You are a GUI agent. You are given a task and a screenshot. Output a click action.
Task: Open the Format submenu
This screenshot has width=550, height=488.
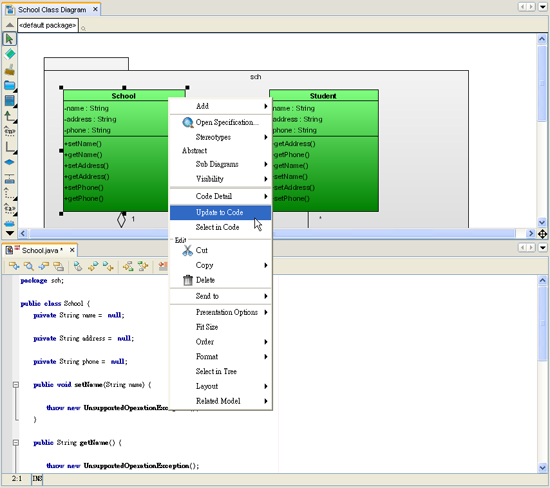(220, 356)
